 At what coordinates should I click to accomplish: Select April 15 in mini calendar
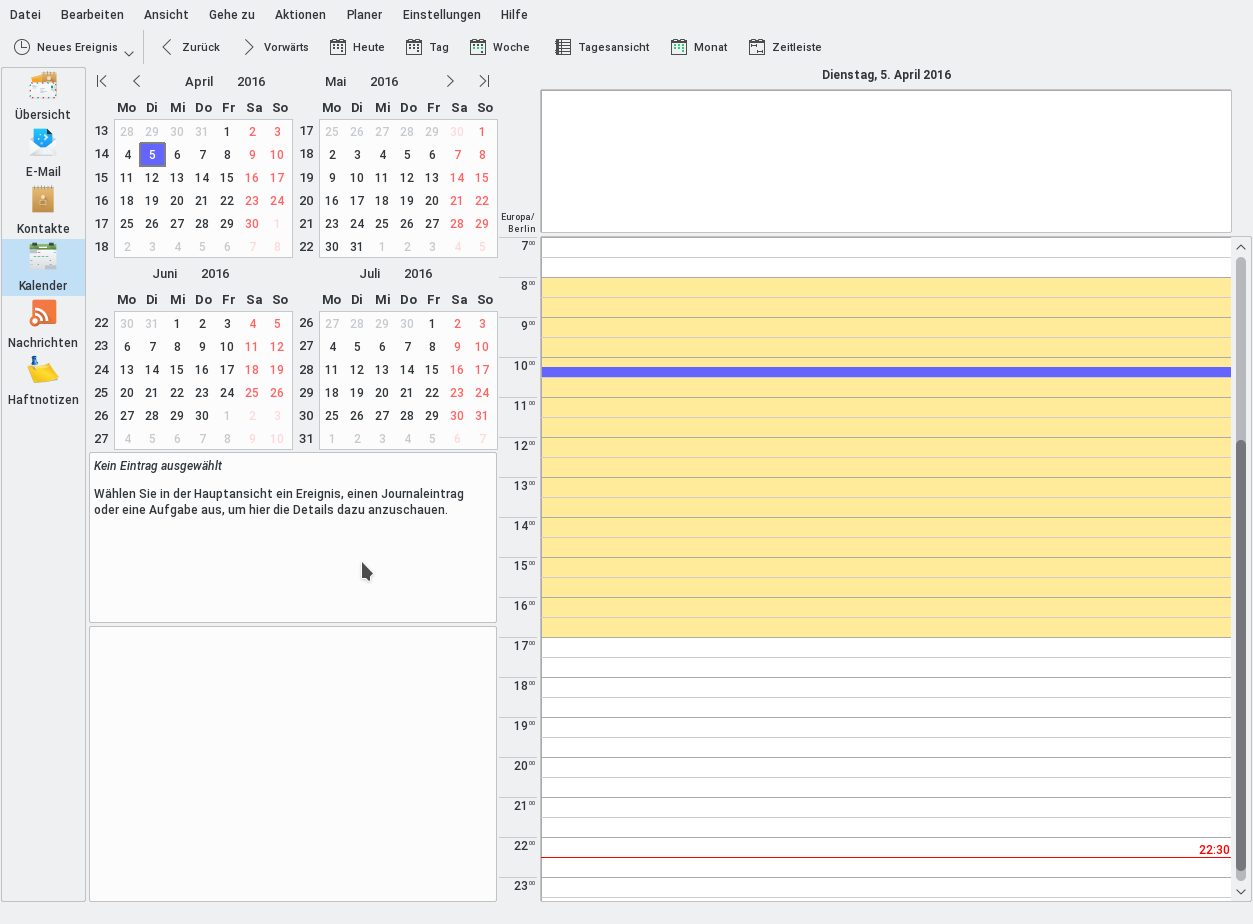(227, 178)
